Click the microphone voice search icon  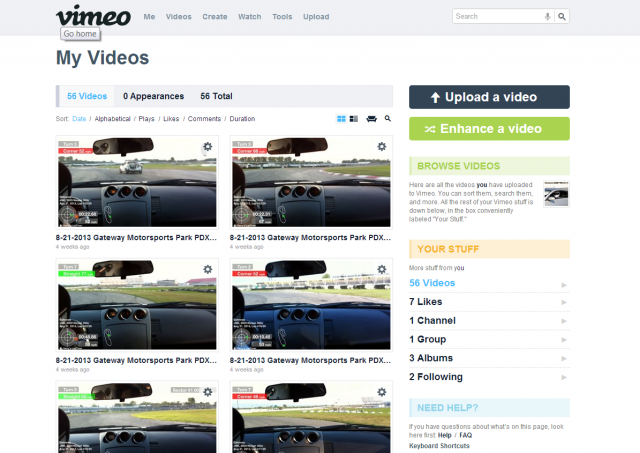click(x=547, y=16)
